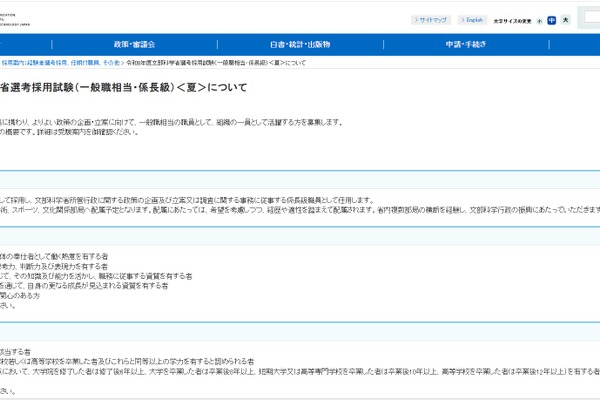Click the line about 自身の更なる成長
The height and width of the screenshot is (400, 600).
[84, 286]
